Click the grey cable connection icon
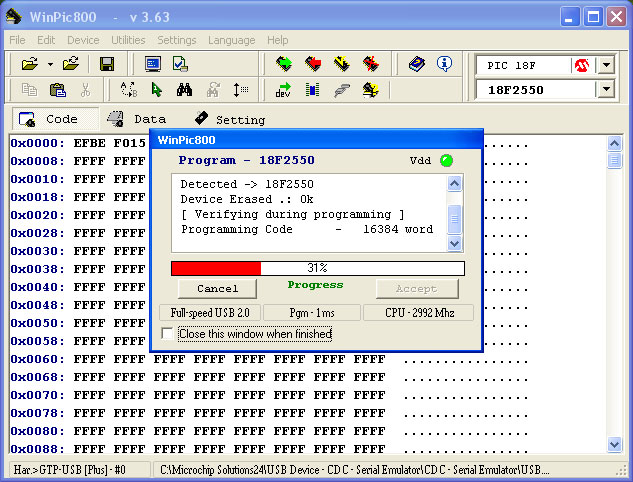The height and width of the screenshot is (482, 633). (x=342, y=90)
